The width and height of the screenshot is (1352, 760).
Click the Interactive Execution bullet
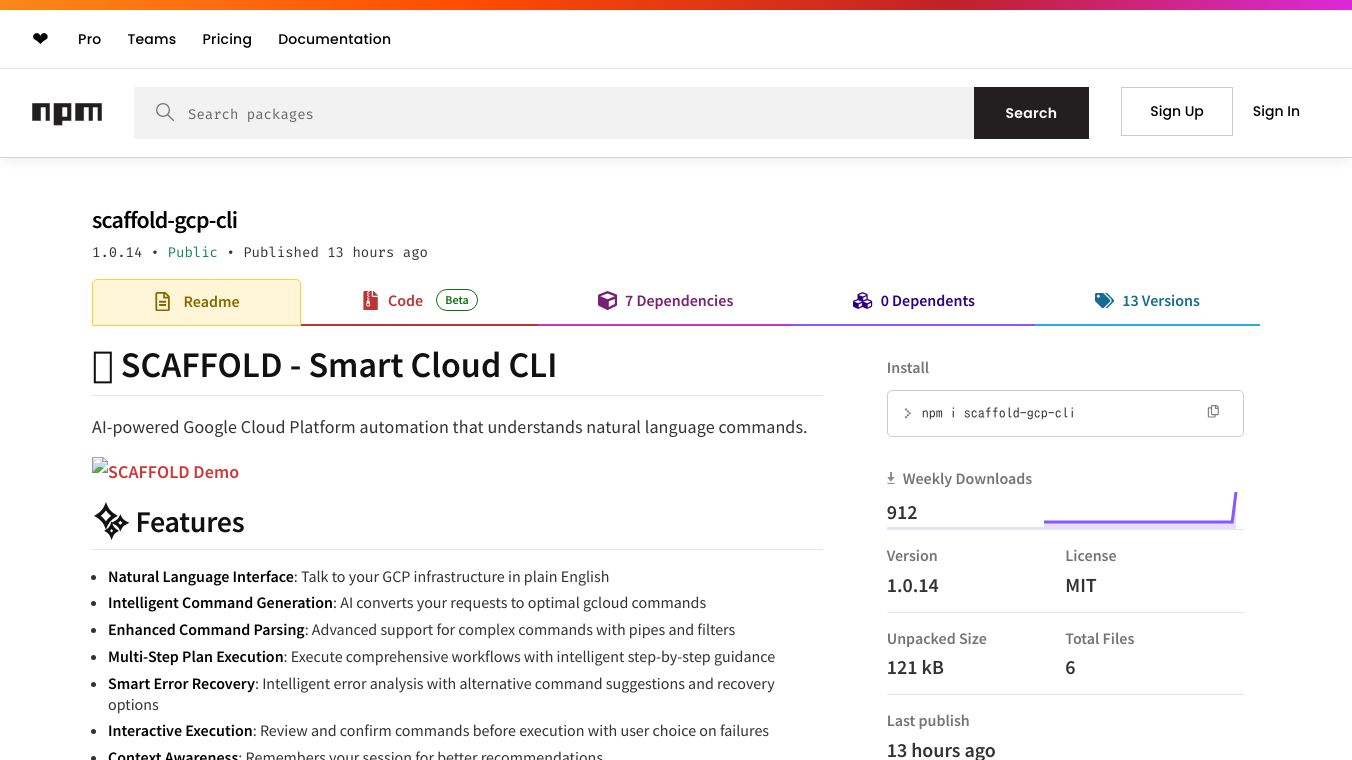438,731
